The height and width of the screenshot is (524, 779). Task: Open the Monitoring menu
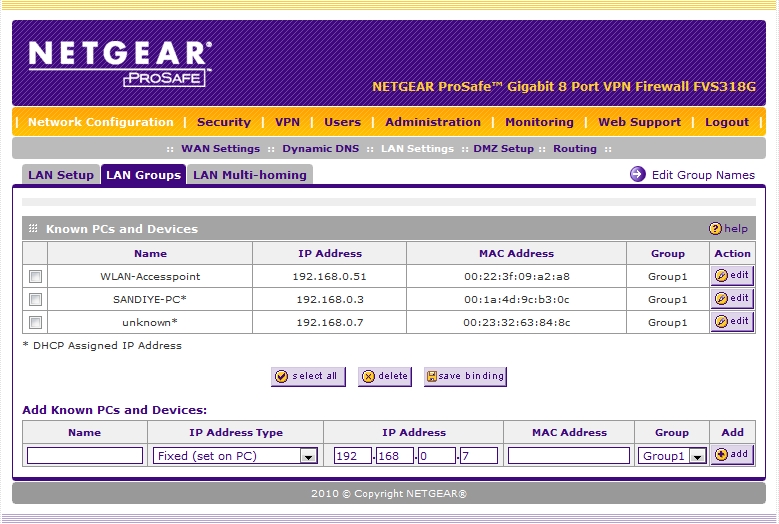[539, 122]
